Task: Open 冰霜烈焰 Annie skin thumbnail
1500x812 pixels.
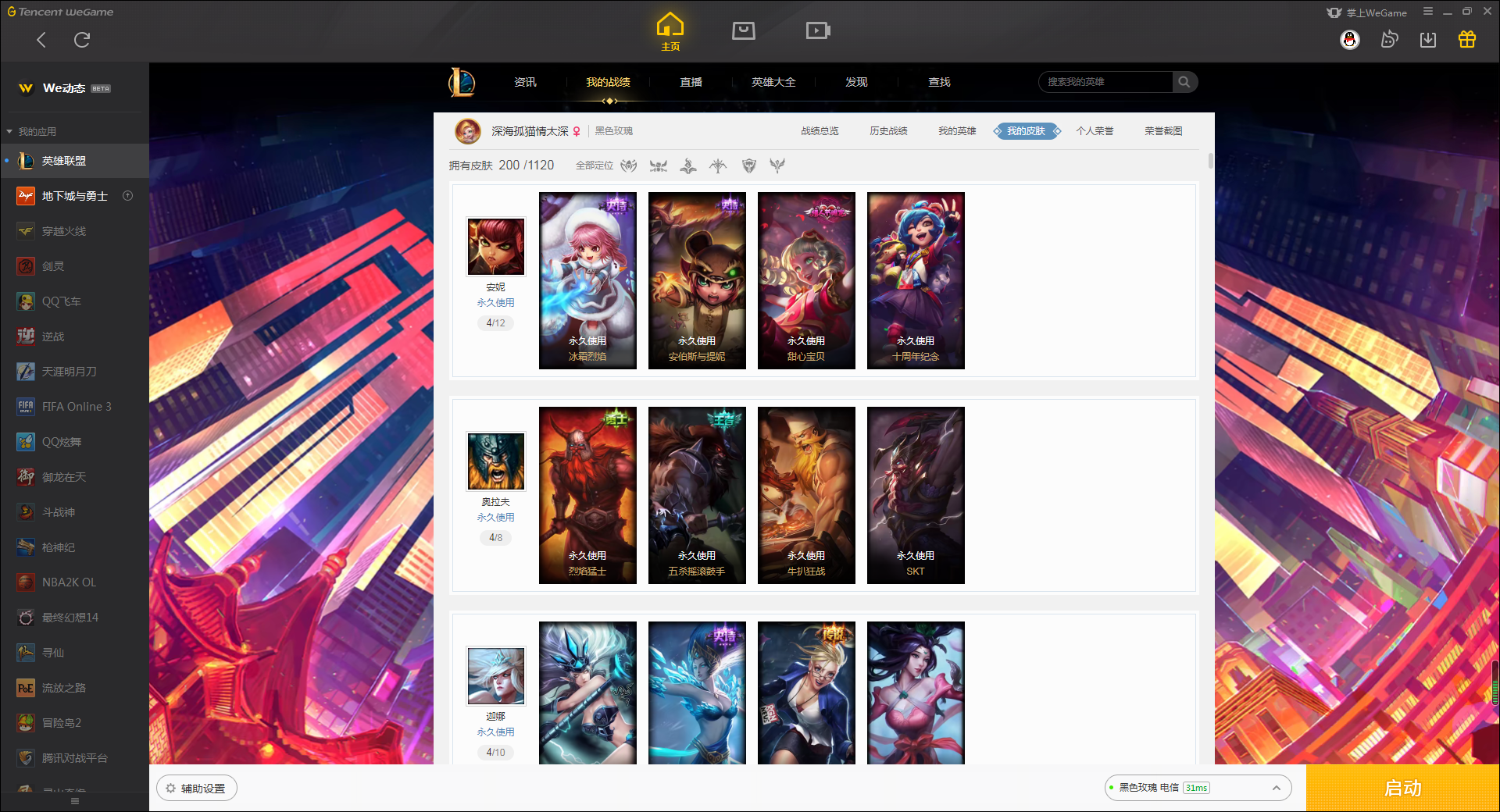Action: (x=587, y=280)
